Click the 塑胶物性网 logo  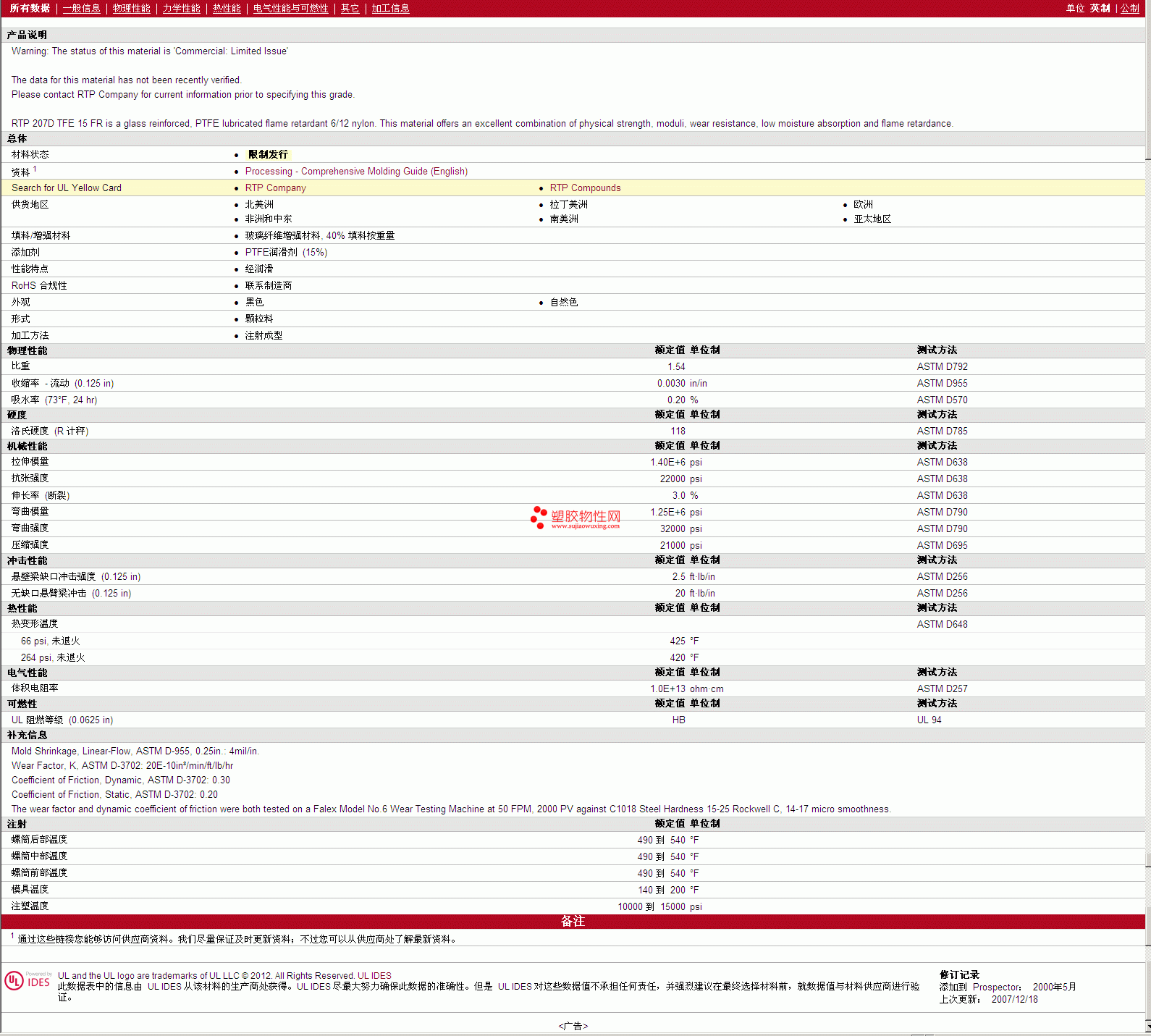coord(575,518)
